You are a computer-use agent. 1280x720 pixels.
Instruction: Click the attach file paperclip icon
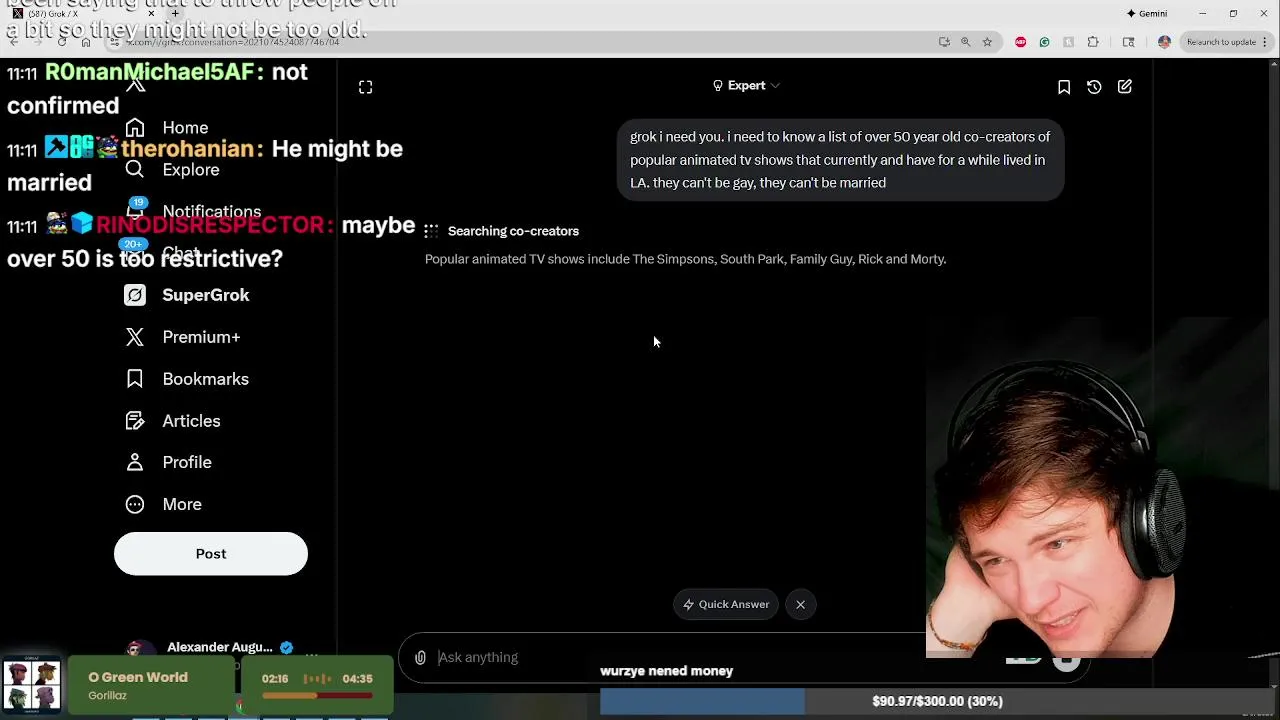click(420, 657)
